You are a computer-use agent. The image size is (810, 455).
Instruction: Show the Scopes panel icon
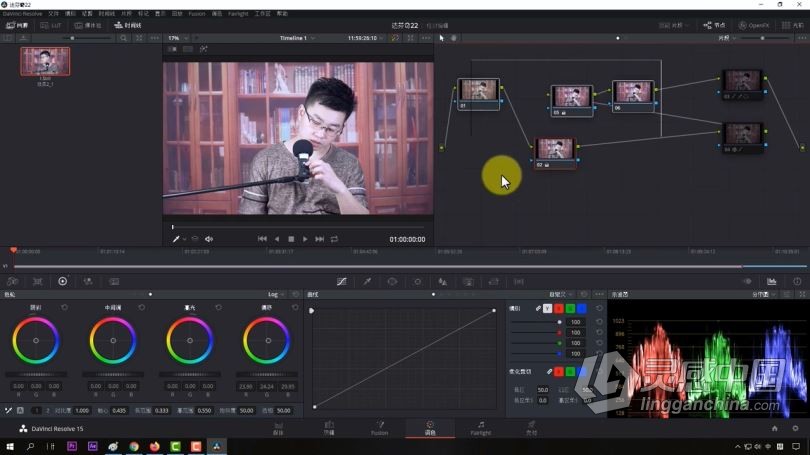[x=772, y=281]
